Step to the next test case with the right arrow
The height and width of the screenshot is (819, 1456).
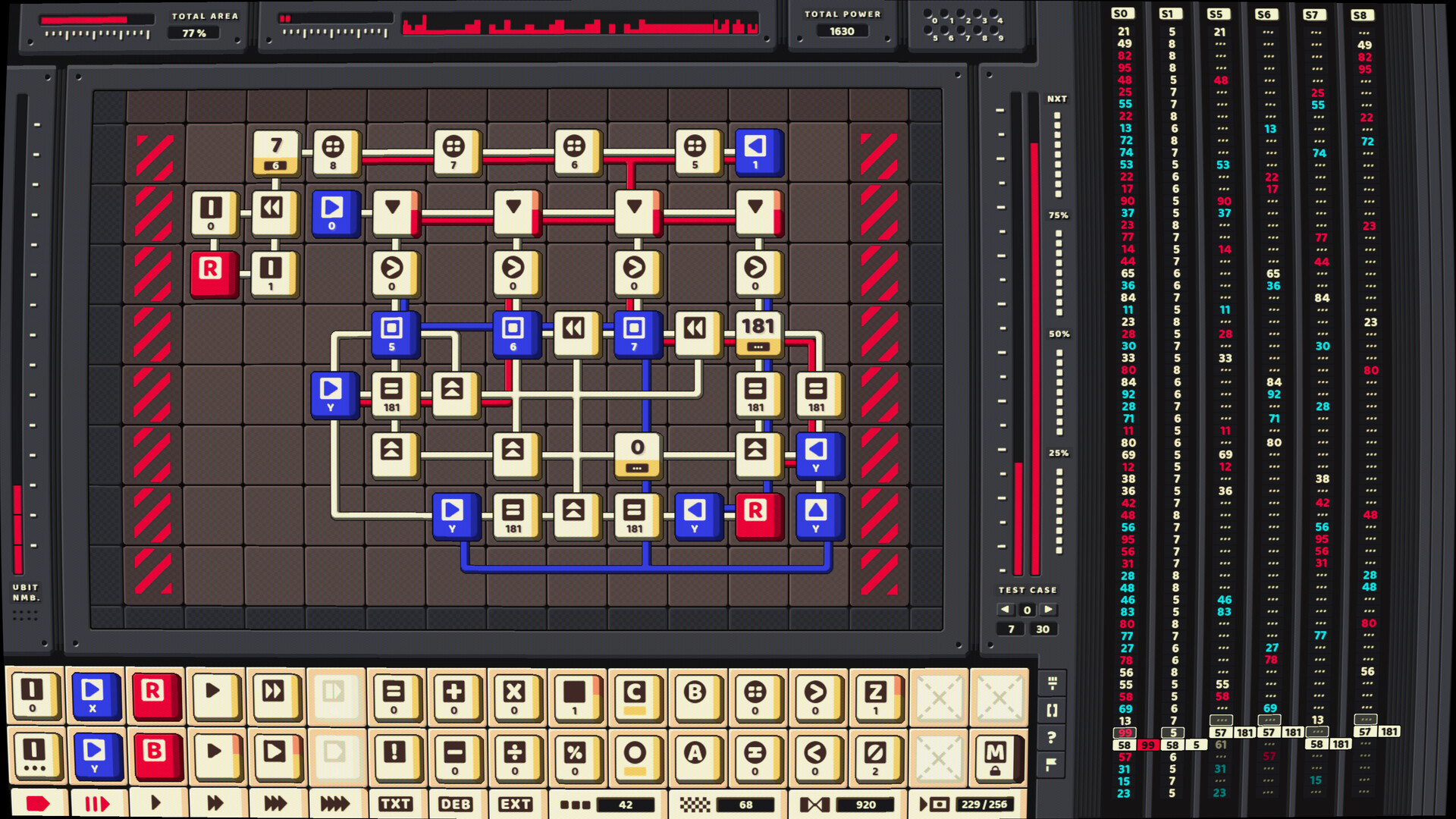coord(1047,609)
